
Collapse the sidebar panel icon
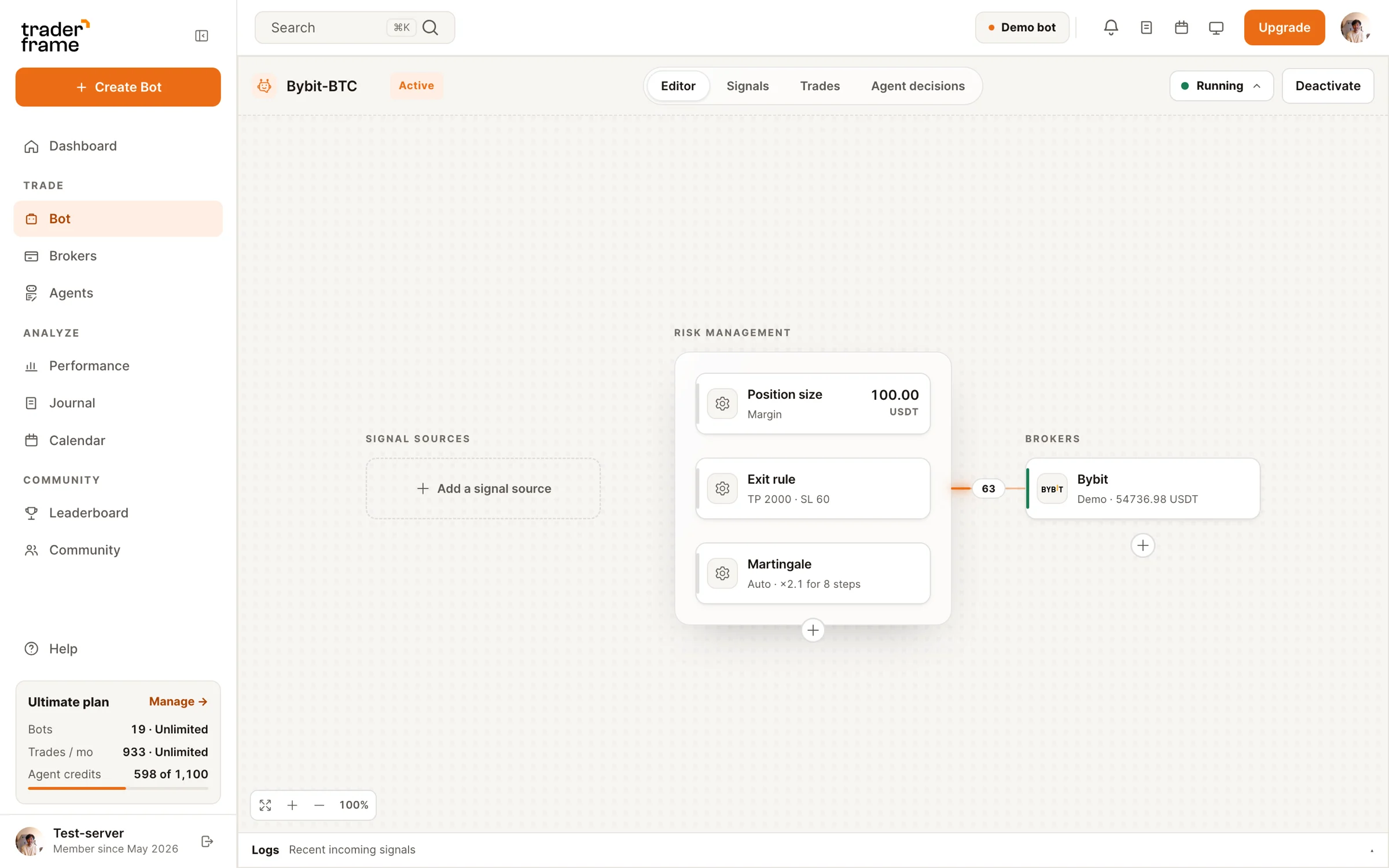[201, 36]
